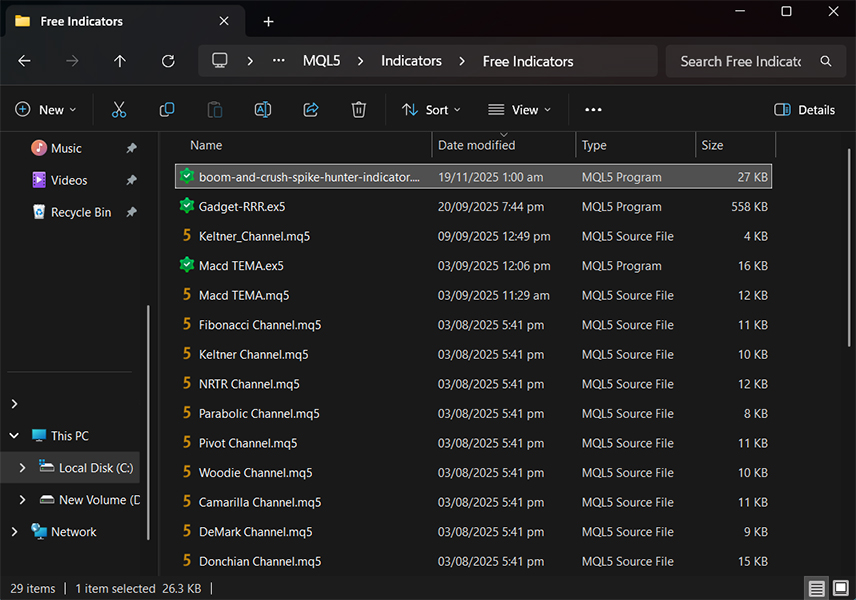This screenshot has width=856, height=600.
Task: Switch to details list view in status bar
Action: pos(817,588)
